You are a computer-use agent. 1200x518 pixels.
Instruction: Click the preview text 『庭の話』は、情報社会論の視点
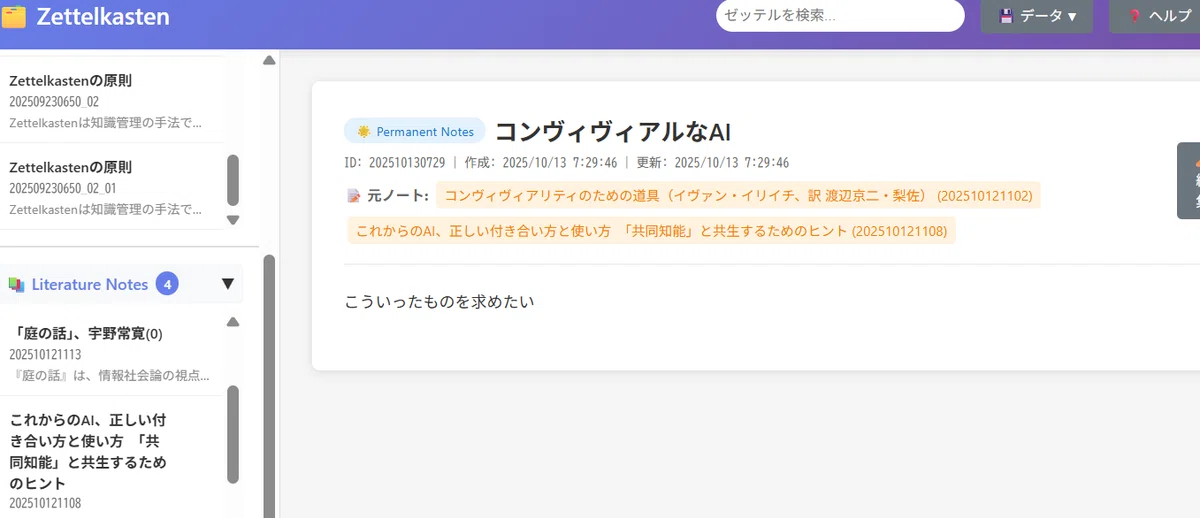click(110, 376)
